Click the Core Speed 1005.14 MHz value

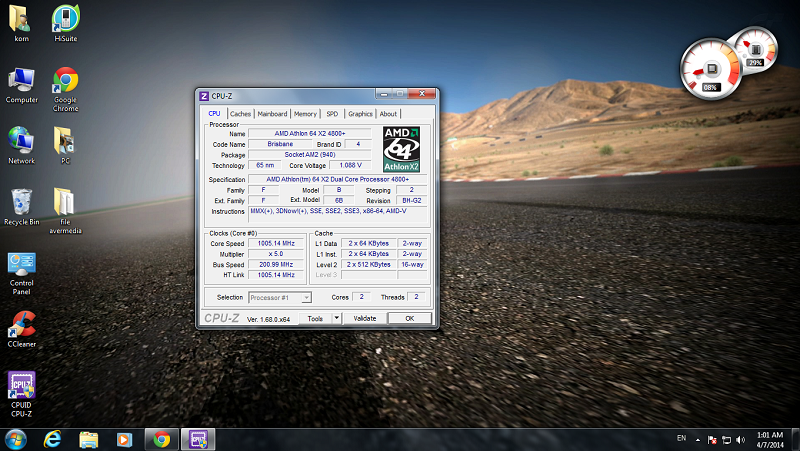pos(276,244)
